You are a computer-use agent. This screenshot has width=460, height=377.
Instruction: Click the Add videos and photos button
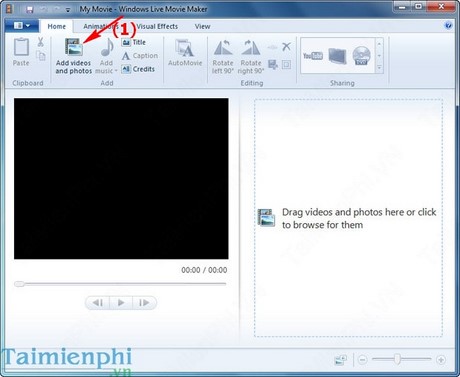[74, 56]
